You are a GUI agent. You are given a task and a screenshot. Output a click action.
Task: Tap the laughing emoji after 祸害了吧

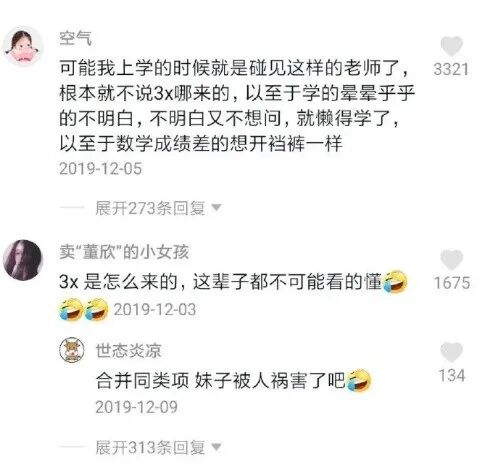point(359,380)
